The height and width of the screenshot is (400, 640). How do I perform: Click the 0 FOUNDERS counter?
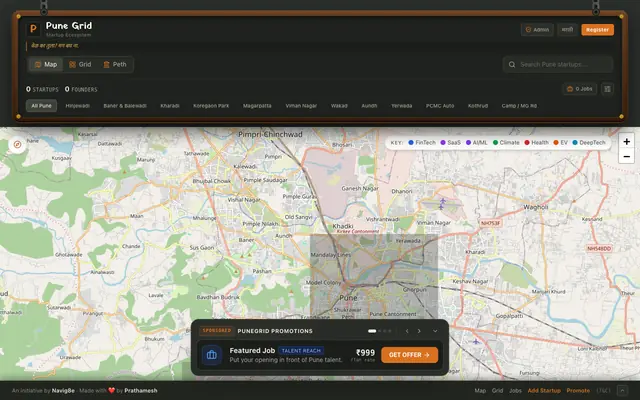pyautogui.click(x=81, y=89)
